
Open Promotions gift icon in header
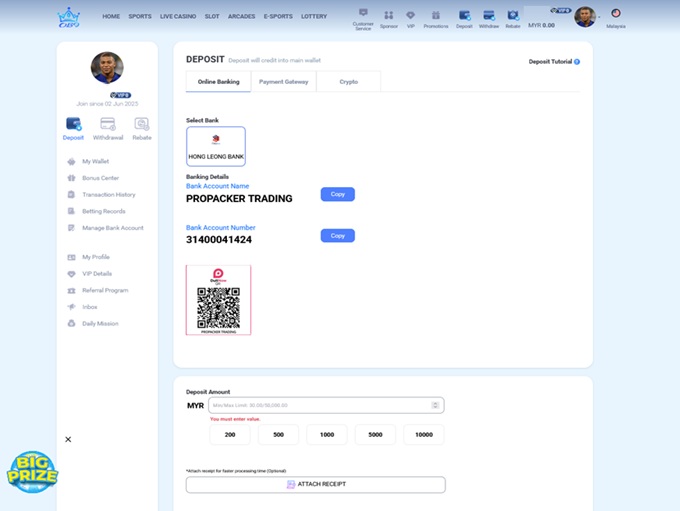436,15
